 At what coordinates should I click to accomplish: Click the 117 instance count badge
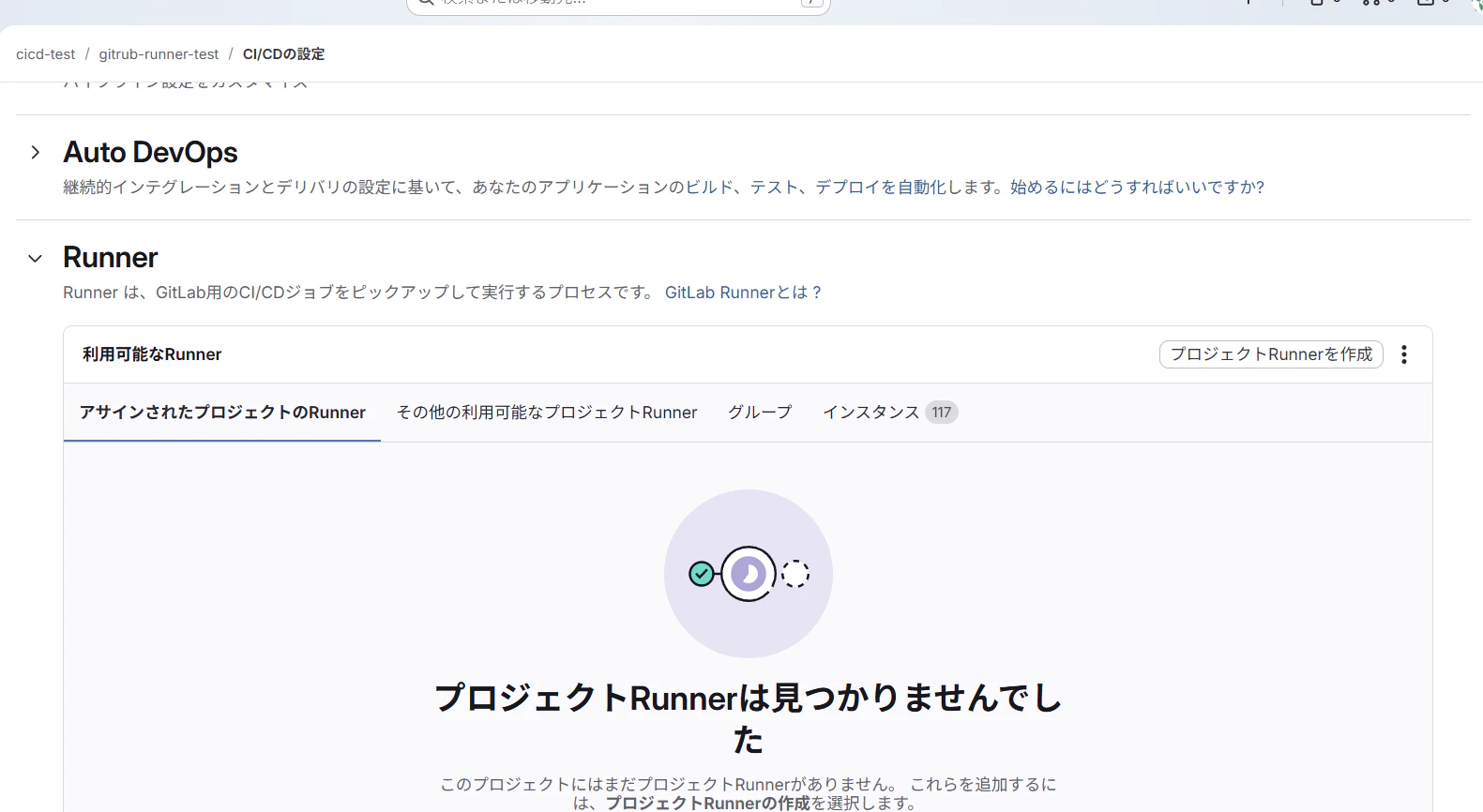941,413
